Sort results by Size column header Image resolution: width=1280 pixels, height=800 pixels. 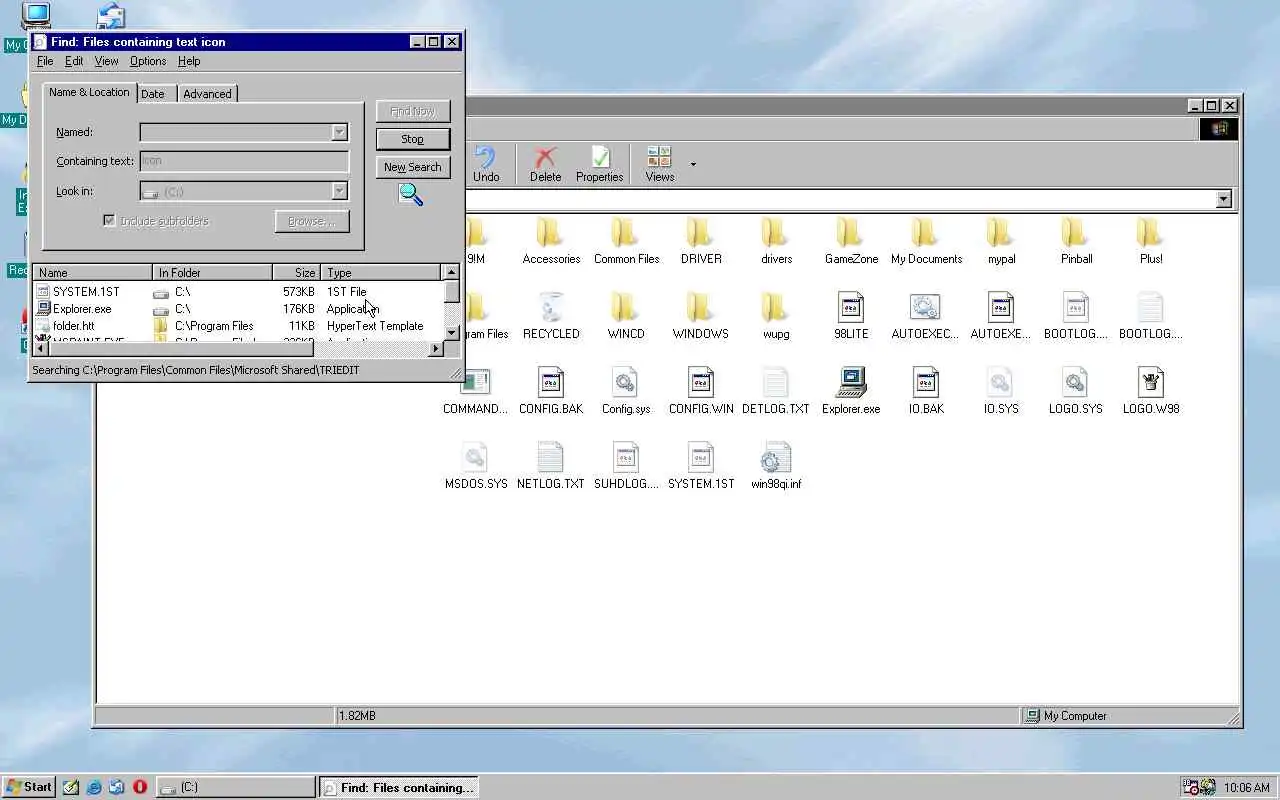296,272
